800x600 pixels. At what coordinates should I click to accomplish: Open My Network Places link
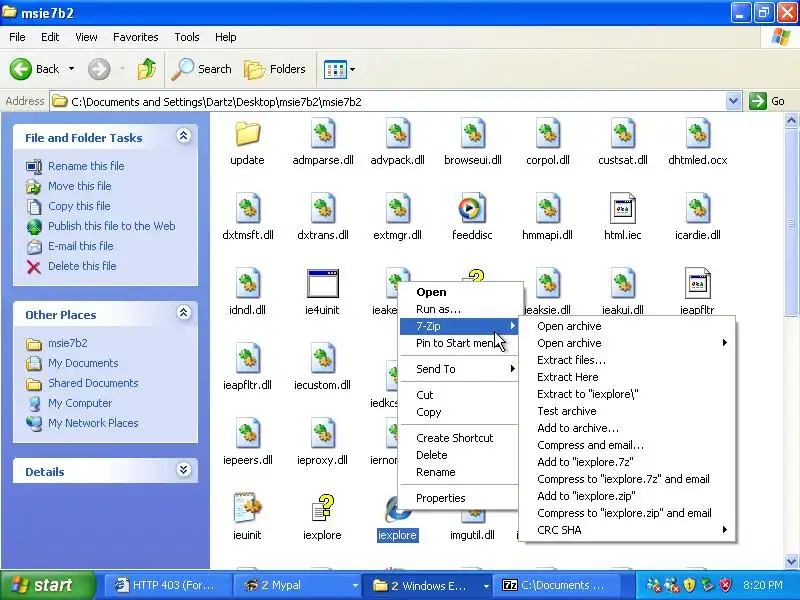[x=93, y=423]
